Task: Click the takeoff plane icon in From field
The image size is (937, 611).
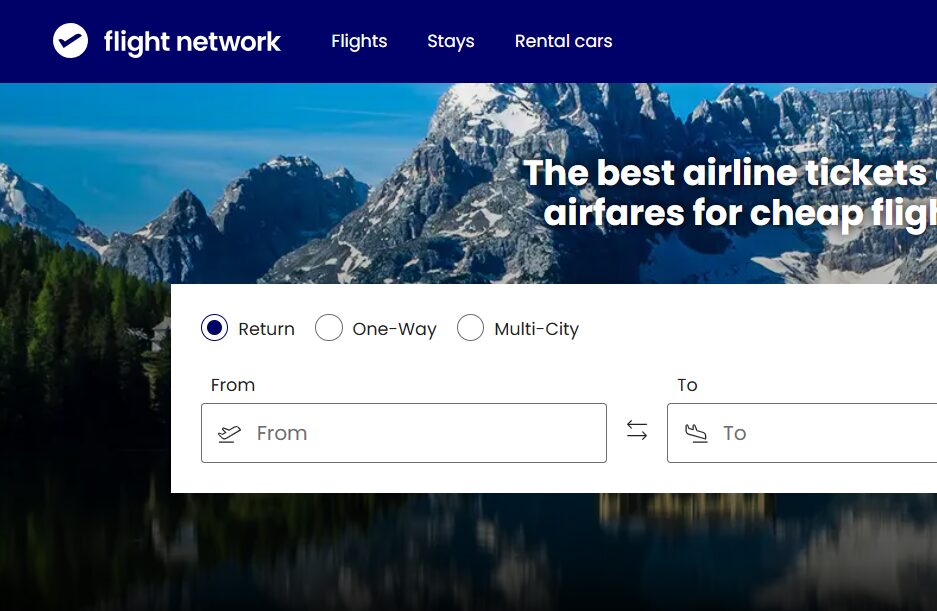Action: click(x=229, y=433)
